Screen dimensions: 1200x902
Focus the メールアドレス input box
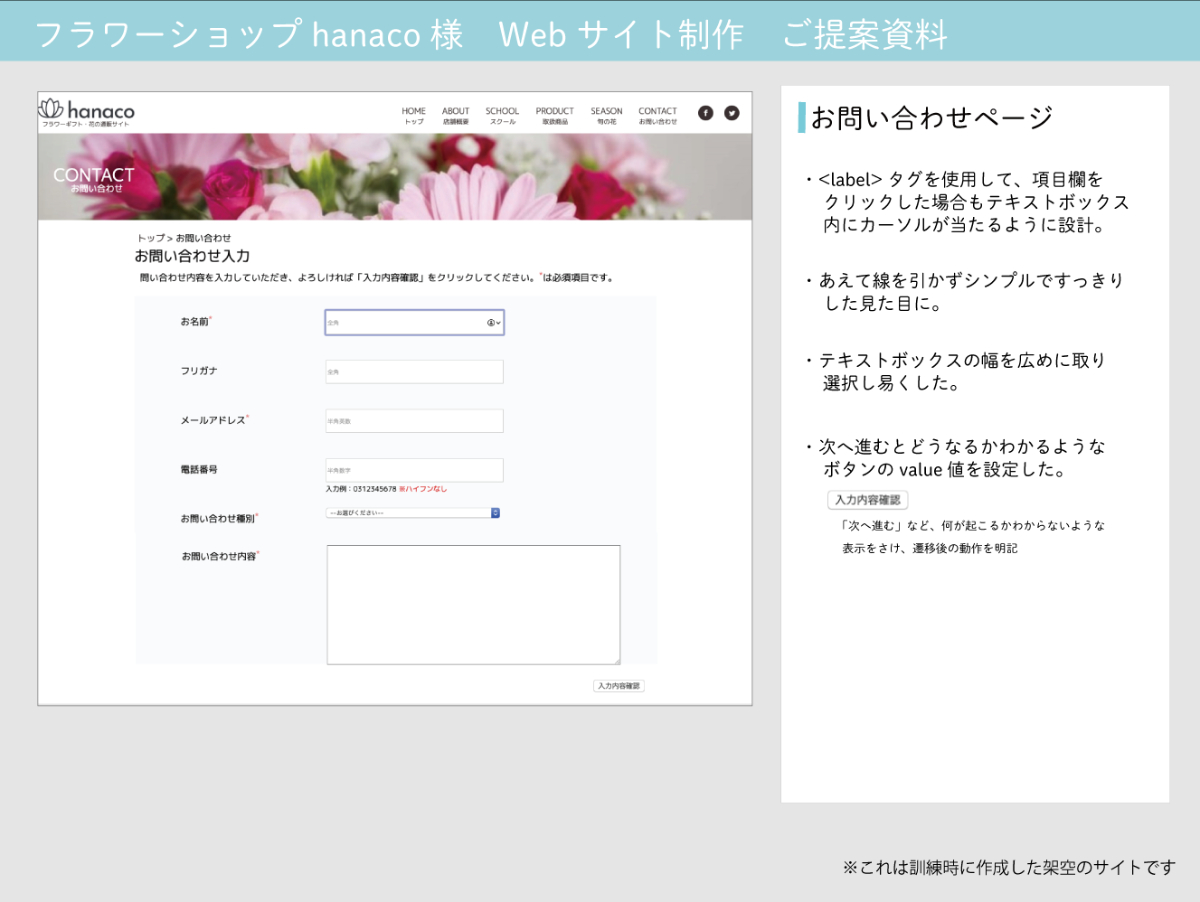point(414,421)
